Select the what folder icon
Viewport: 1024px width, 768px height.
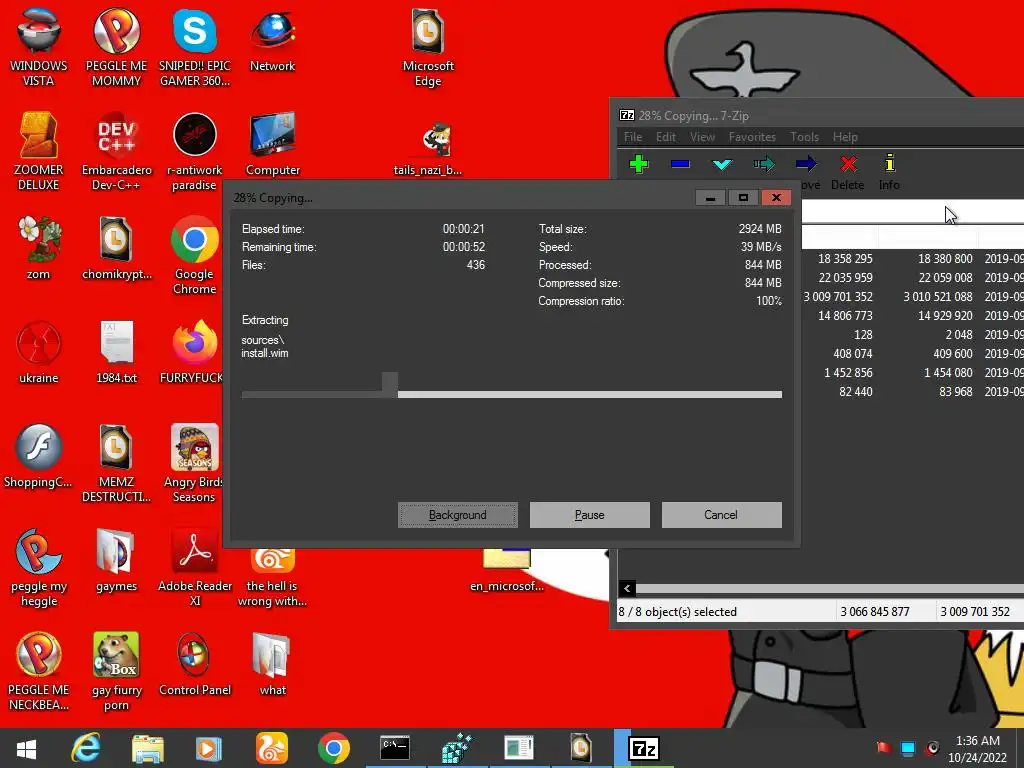coord(272,664)
